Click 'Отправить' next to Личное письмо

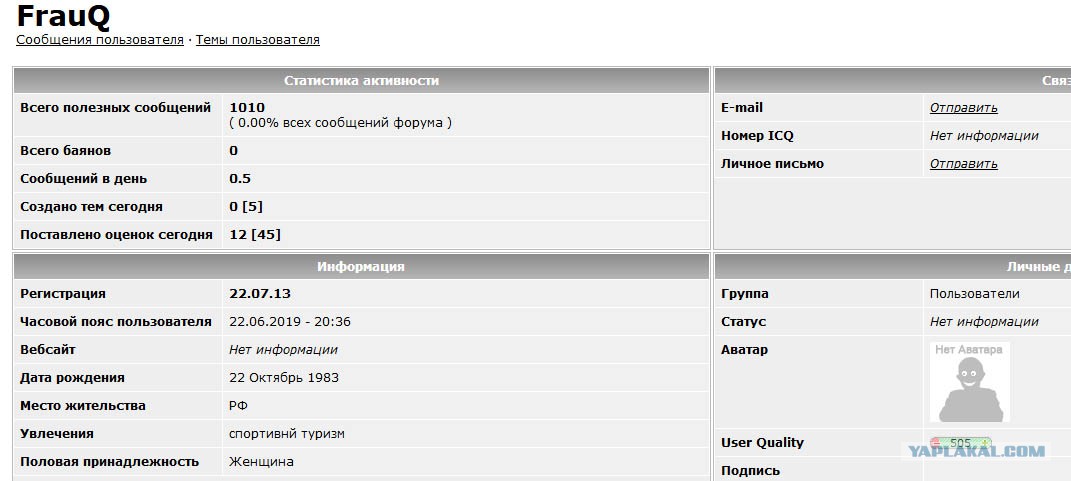(963, 164)
